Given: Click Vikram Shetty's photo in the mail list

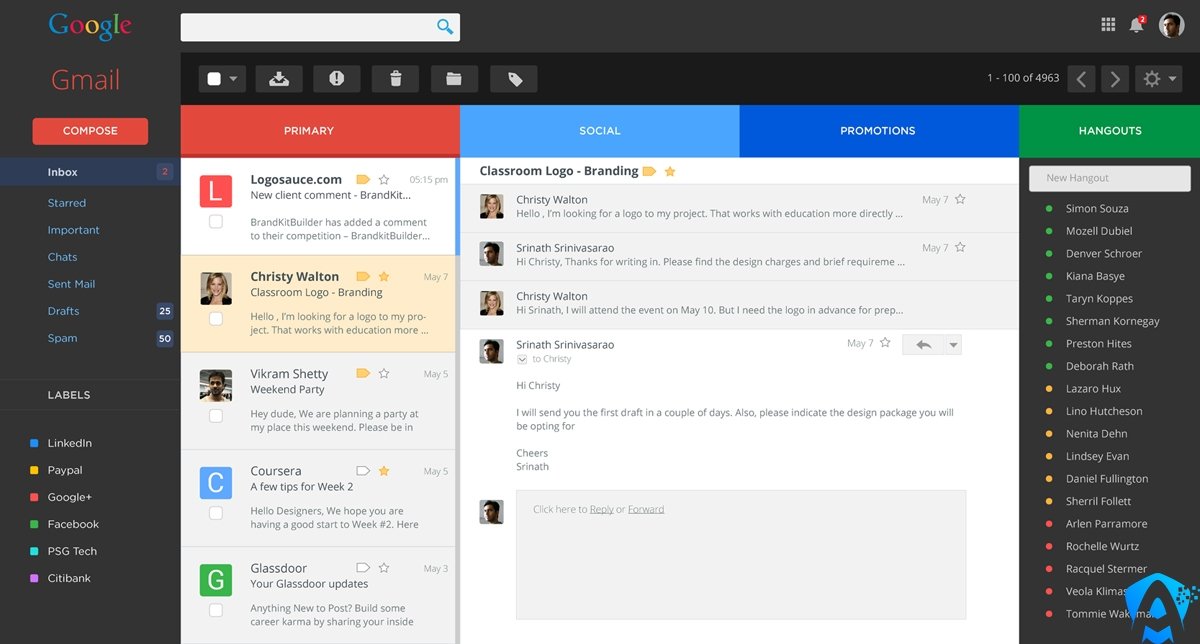Looking at the screenshot, I should click(216, 386).
